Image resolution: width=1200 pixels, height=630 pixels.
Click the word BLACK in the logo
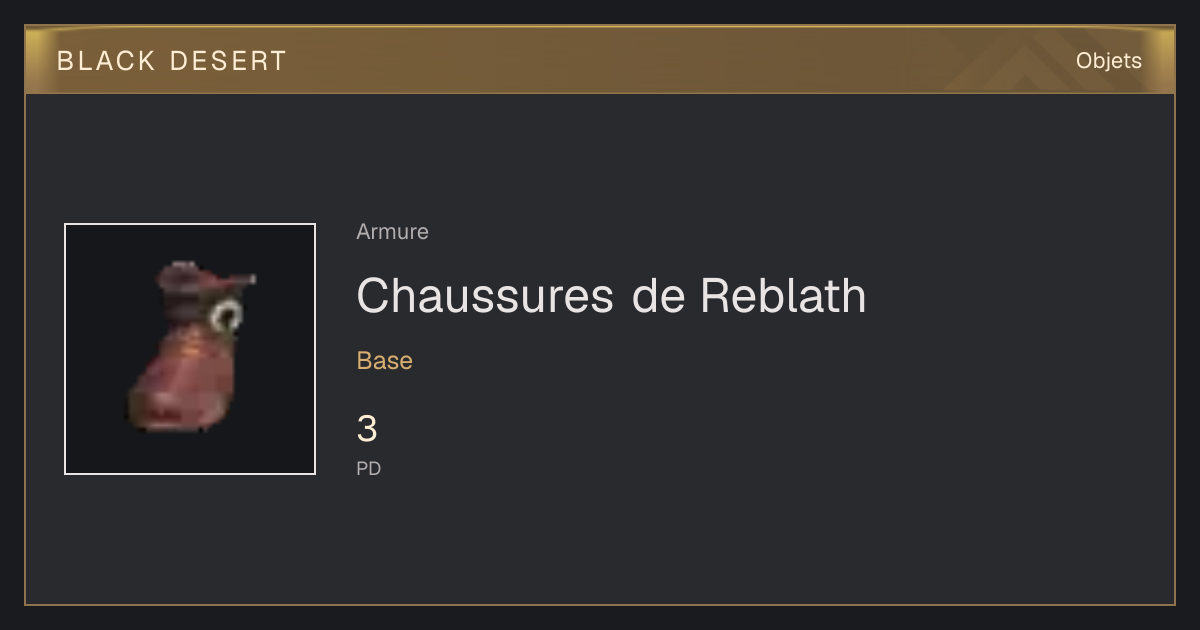click(106, 61)
